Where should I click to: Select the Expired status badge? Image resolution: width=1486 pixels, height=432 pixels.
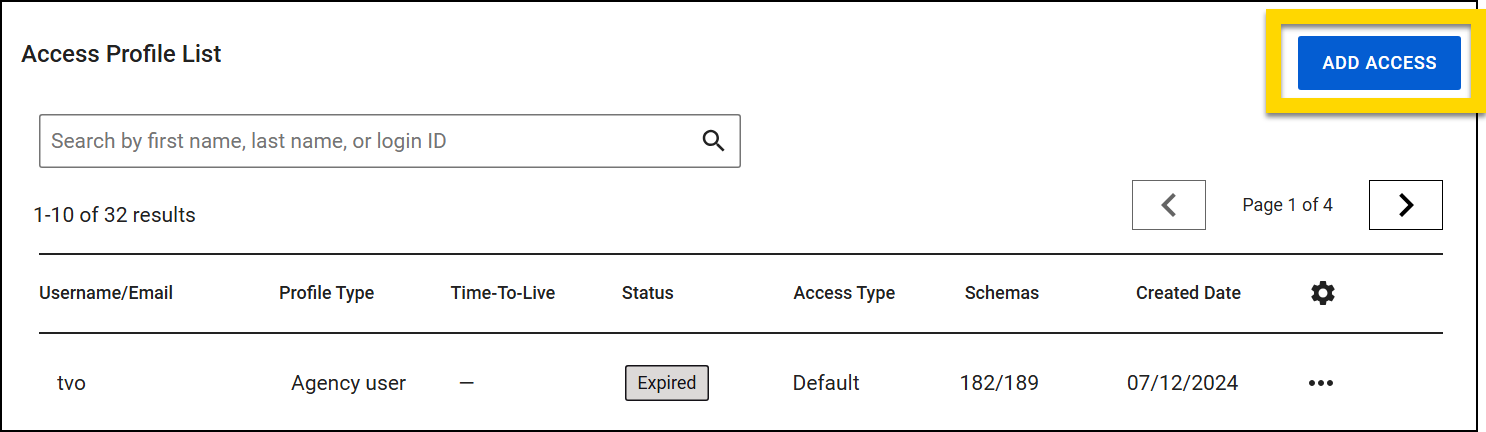point(667,383)
